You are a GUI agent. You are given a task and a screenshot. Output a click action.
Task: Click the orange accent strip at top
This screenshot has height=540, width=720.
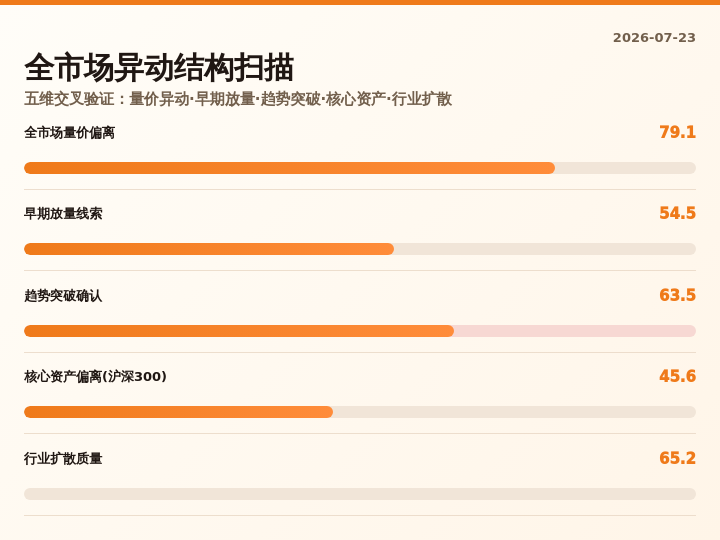click(x=360, y=2)
